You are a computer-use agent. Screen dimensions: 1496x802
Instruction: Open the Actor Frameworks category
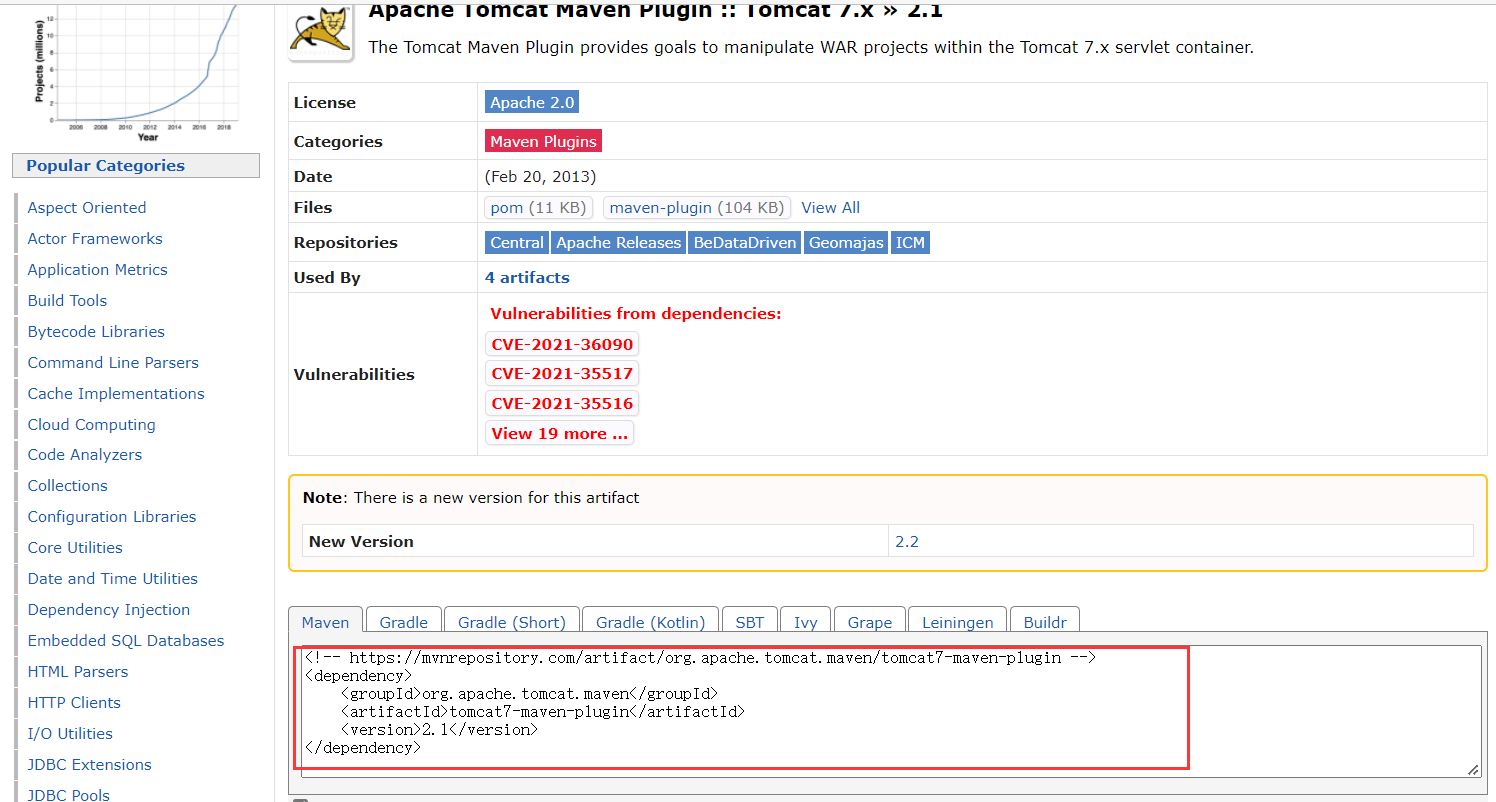point(95,239)
